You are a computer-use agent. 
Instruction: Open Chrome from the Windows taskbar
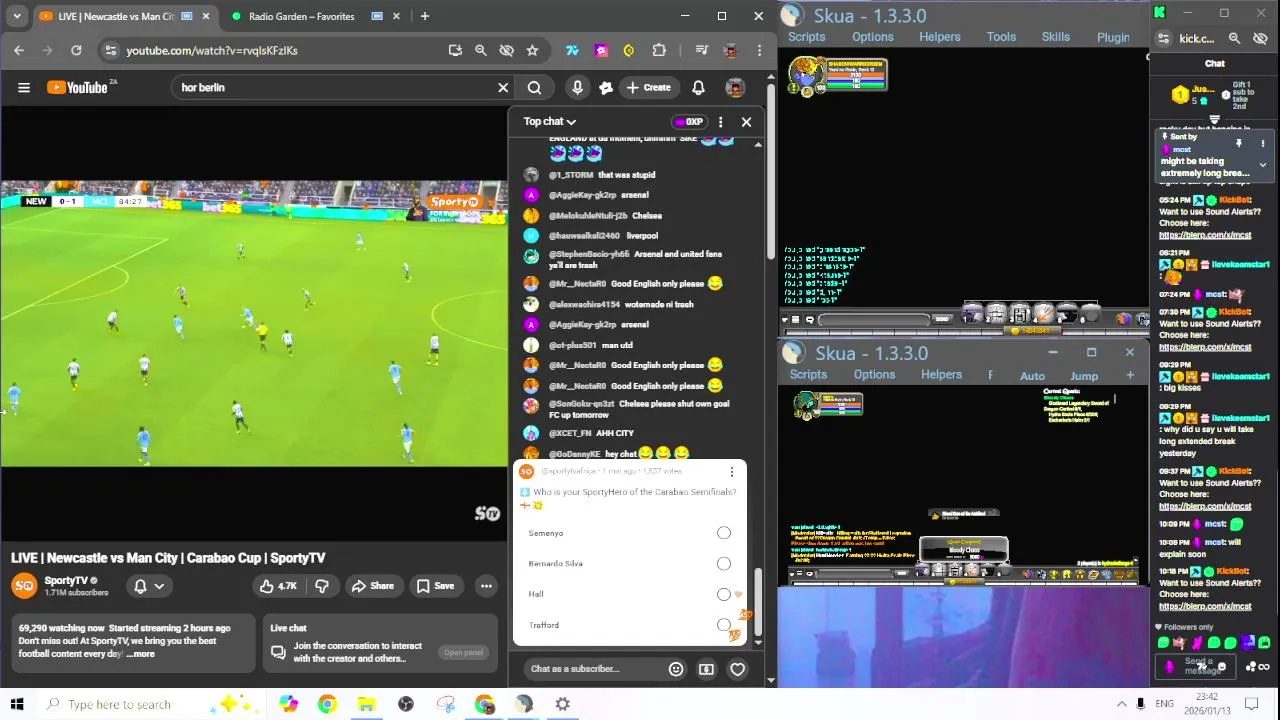(327, 704)
